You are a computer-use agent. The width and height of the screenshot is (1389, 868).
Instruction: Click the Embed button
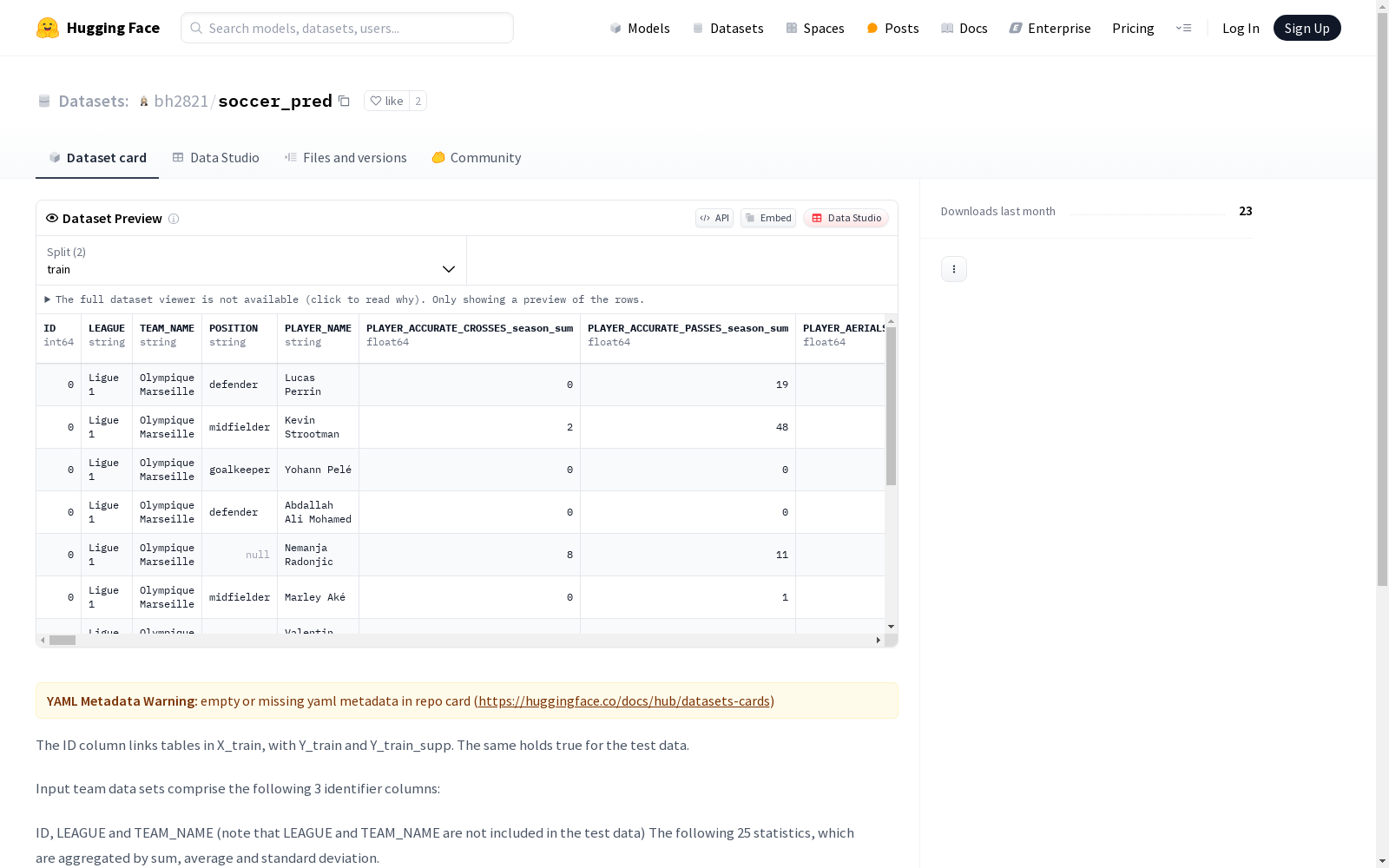pos(768,218)
